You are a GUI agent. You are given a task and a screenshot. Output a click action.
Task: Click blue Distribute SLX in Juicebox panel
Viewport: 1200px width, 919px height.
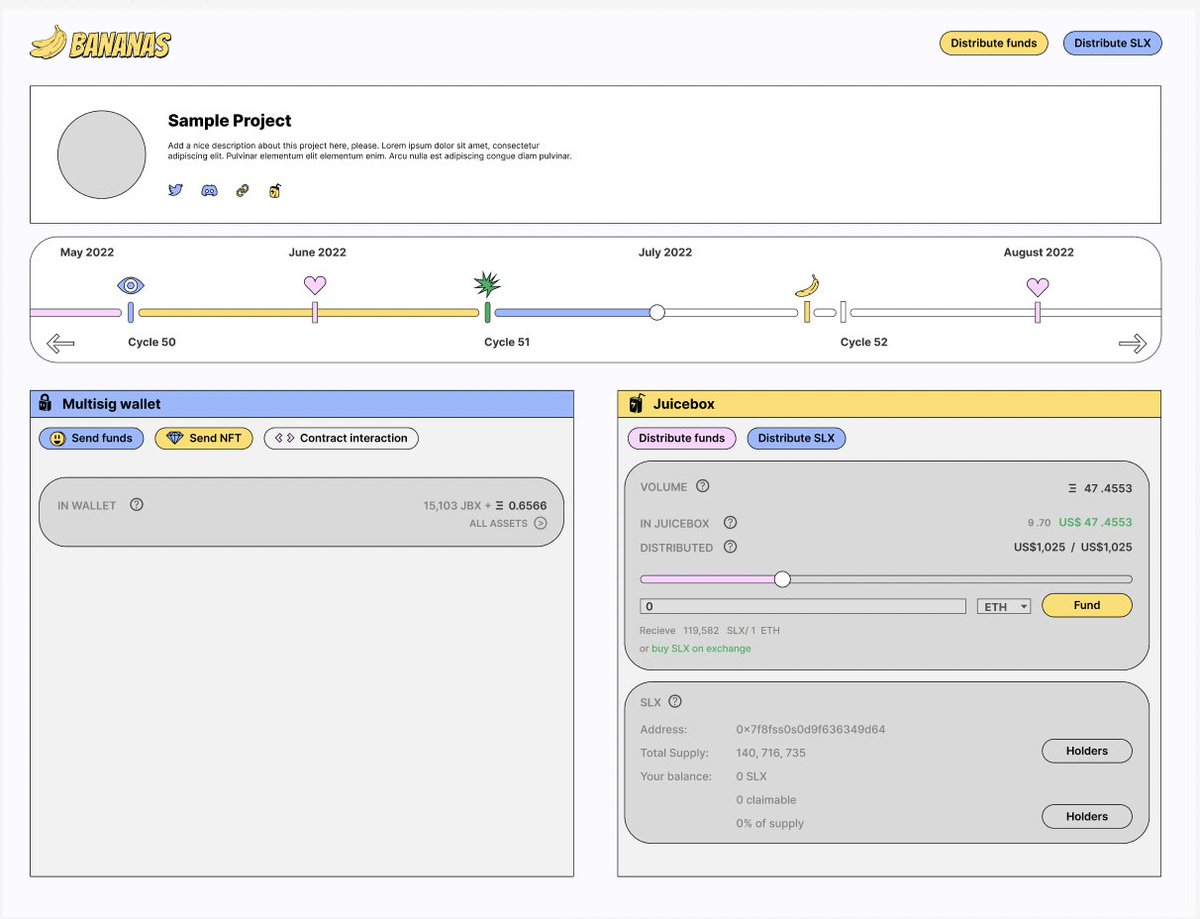point(796,438)
